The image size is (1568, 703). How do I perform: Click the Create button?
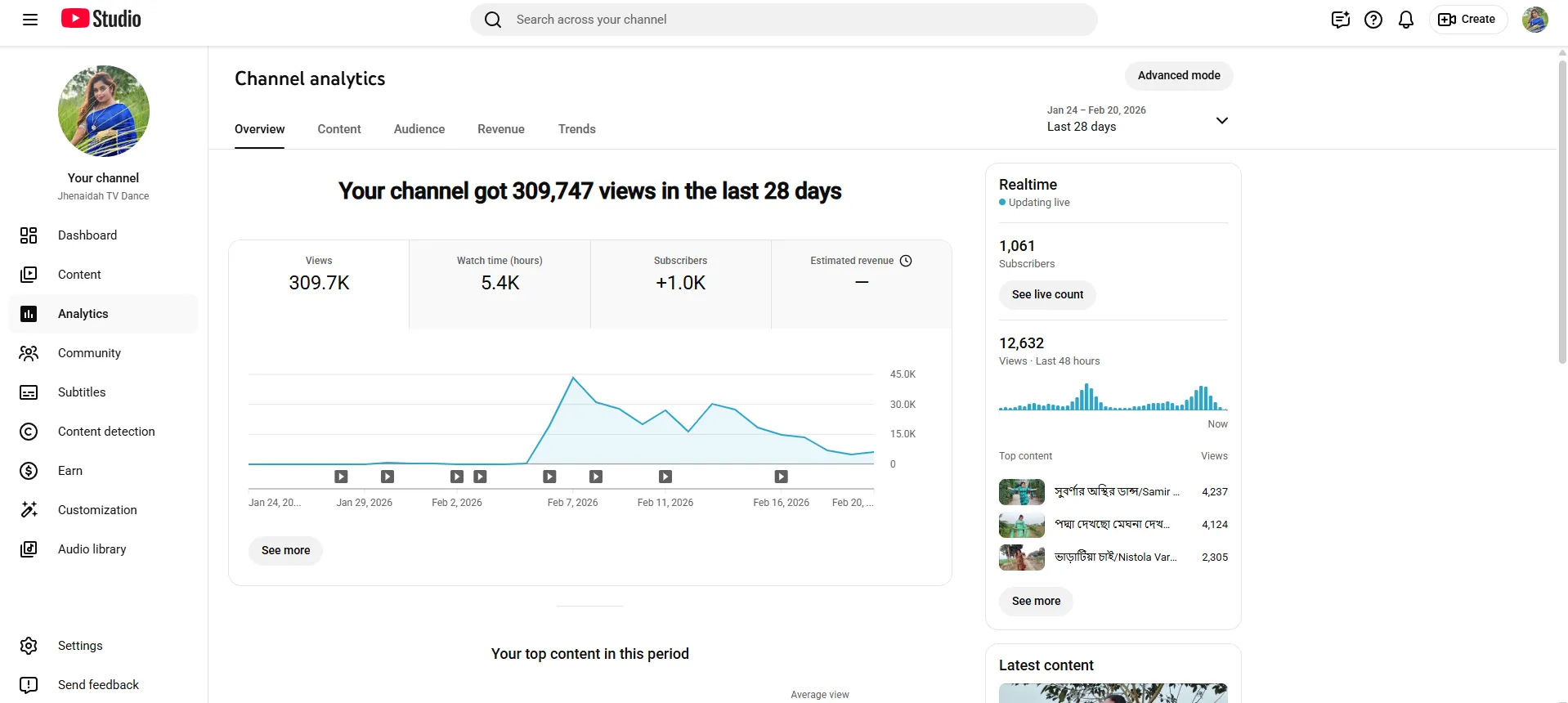point(1467,20)
